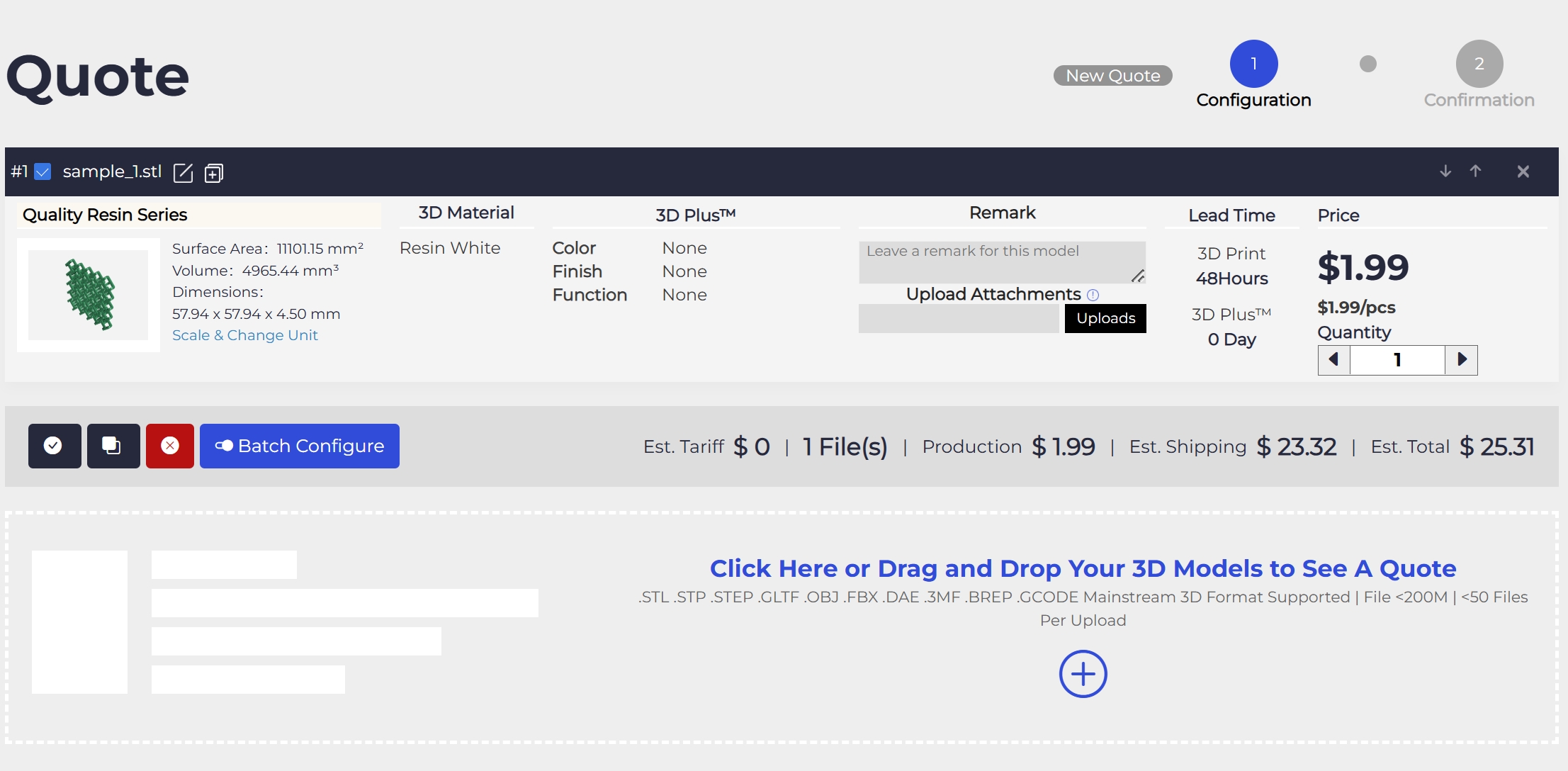Move sample_1.stl down with the down arrow
The image size is (1568, 771).
tap(1445, 171)
